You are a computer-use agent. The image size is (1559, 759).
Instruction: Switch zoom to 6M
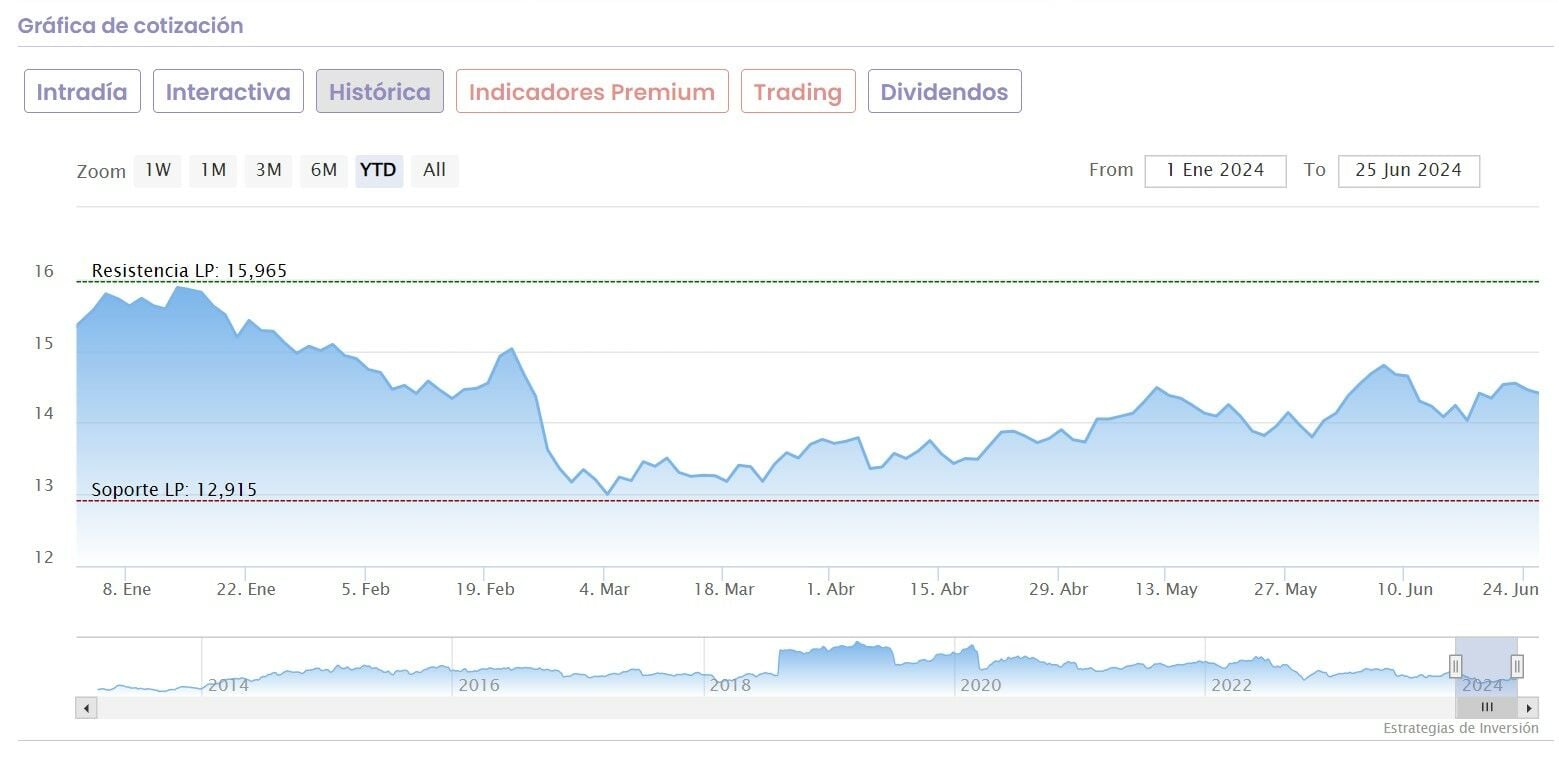click(x=324, y=170)
